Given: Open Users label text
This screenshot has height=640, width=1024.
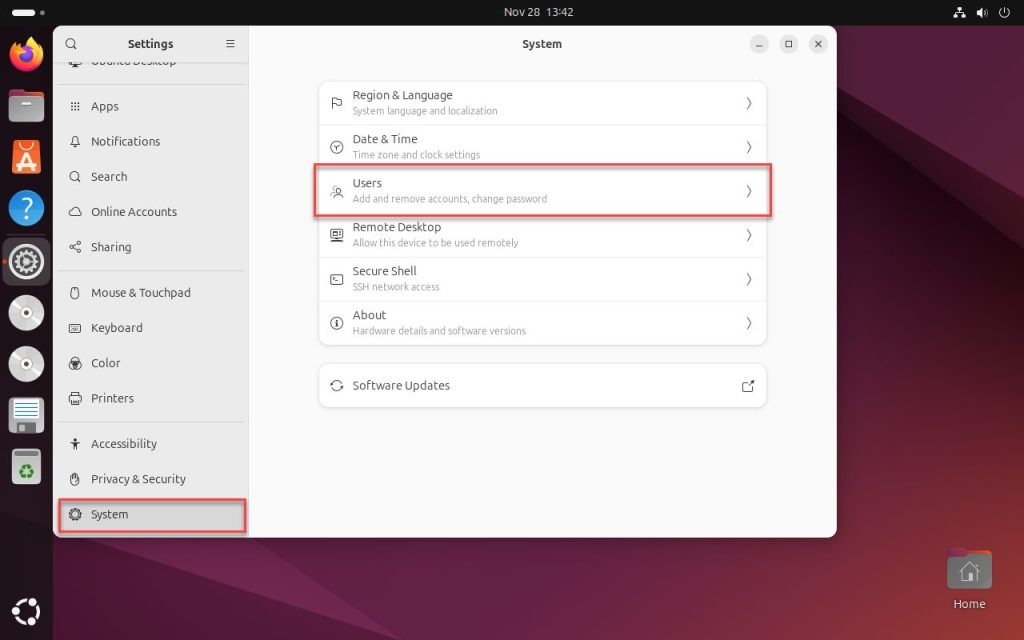Looking at the screenshot, I should (367, 184).
